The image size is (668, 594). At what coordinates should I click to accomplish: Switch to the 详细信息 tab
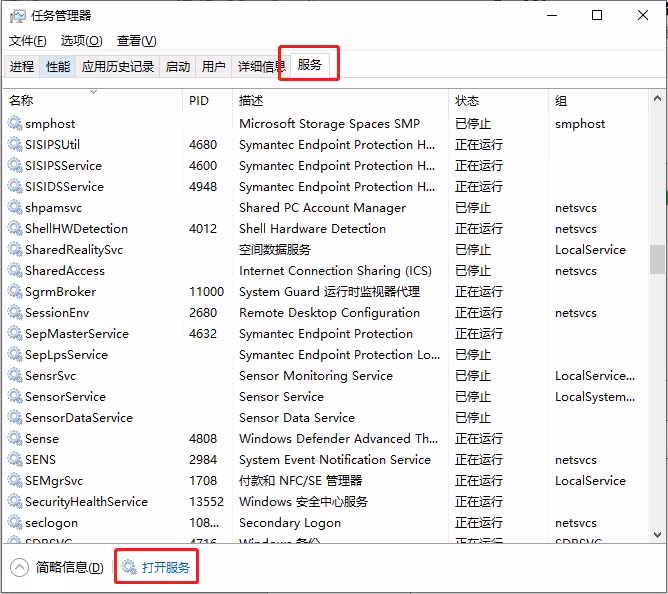click(261, 67)
